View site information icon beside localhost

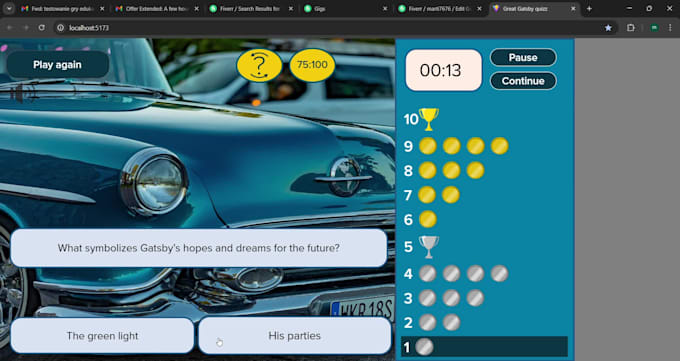pos(61,28)
